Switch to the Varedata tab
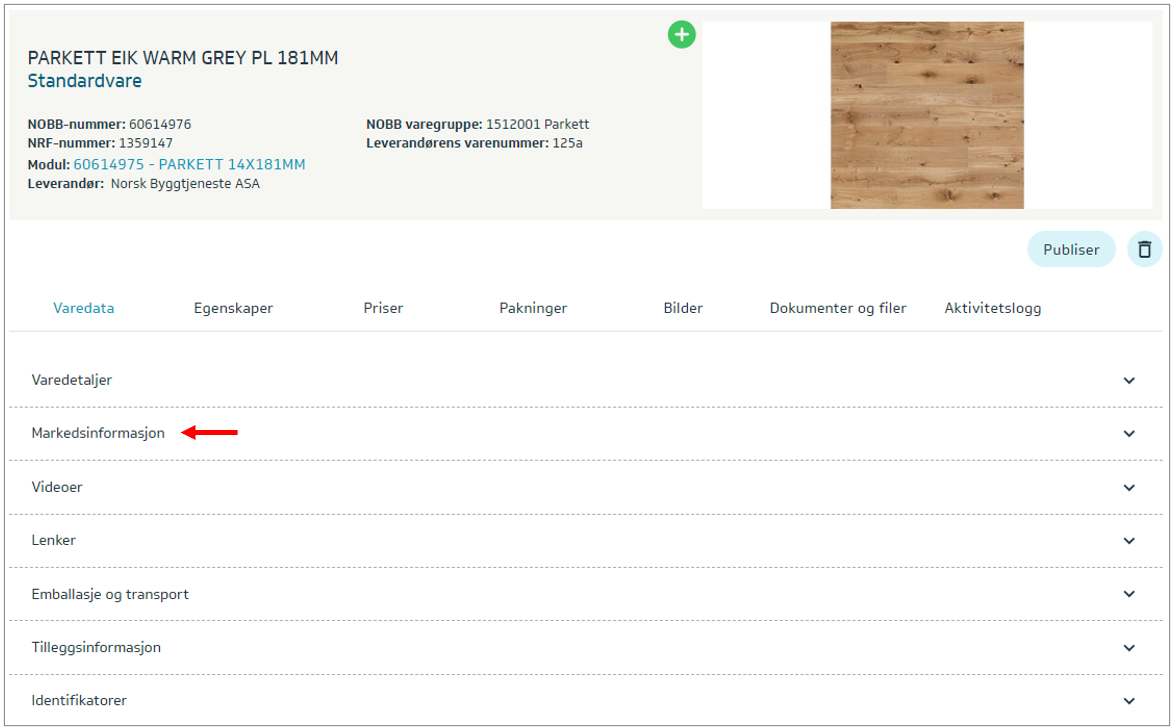 pos(83,308)
